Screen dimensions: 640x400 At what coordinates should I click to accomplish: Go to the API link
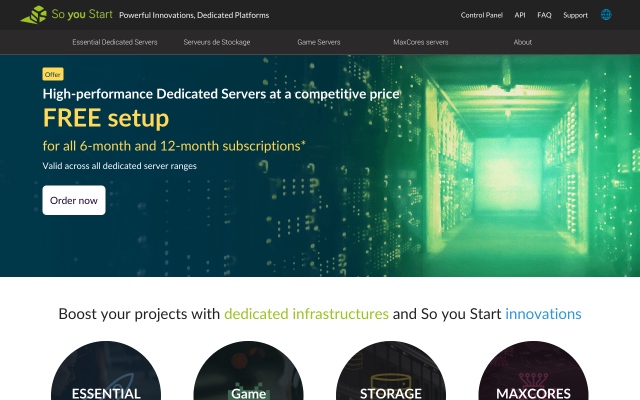pos(520,15)
